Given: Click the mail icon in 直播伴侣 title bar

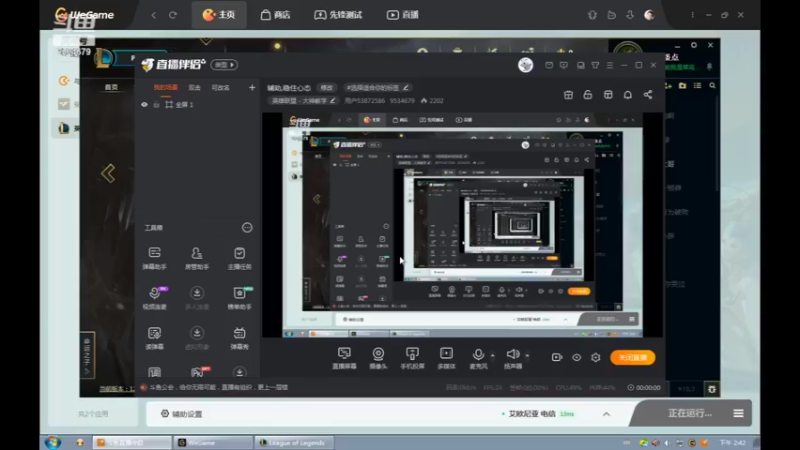Looking at the screenshot, I should tap(549, 65).
